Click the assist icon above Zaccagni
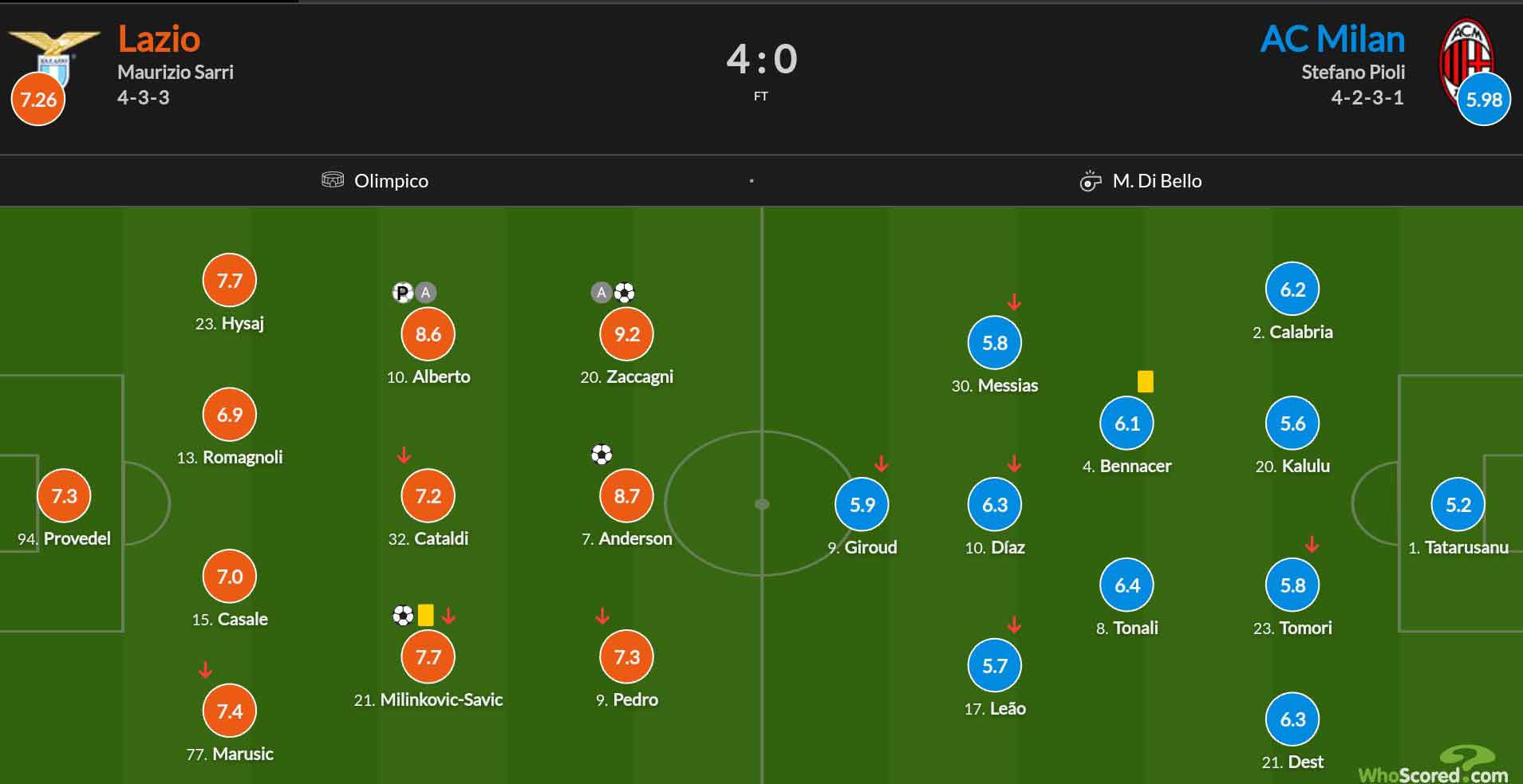Viewport: 1523px width, 784px height. tap(602, 293)
